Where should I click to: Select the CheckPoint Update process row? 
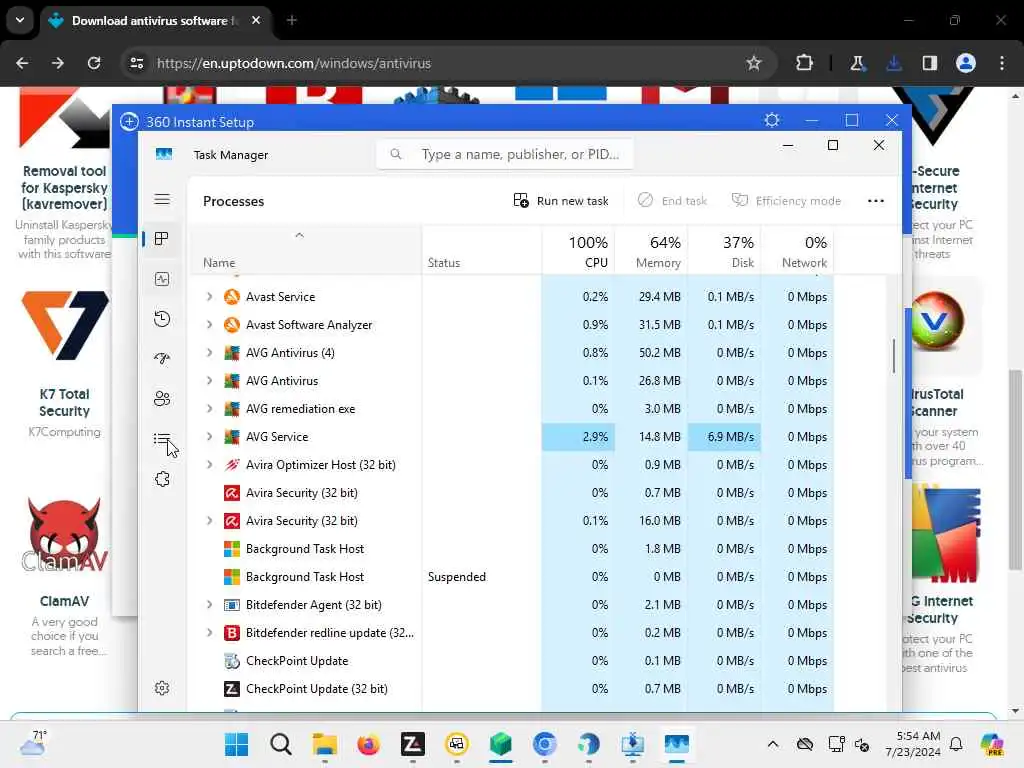(511, 661)
